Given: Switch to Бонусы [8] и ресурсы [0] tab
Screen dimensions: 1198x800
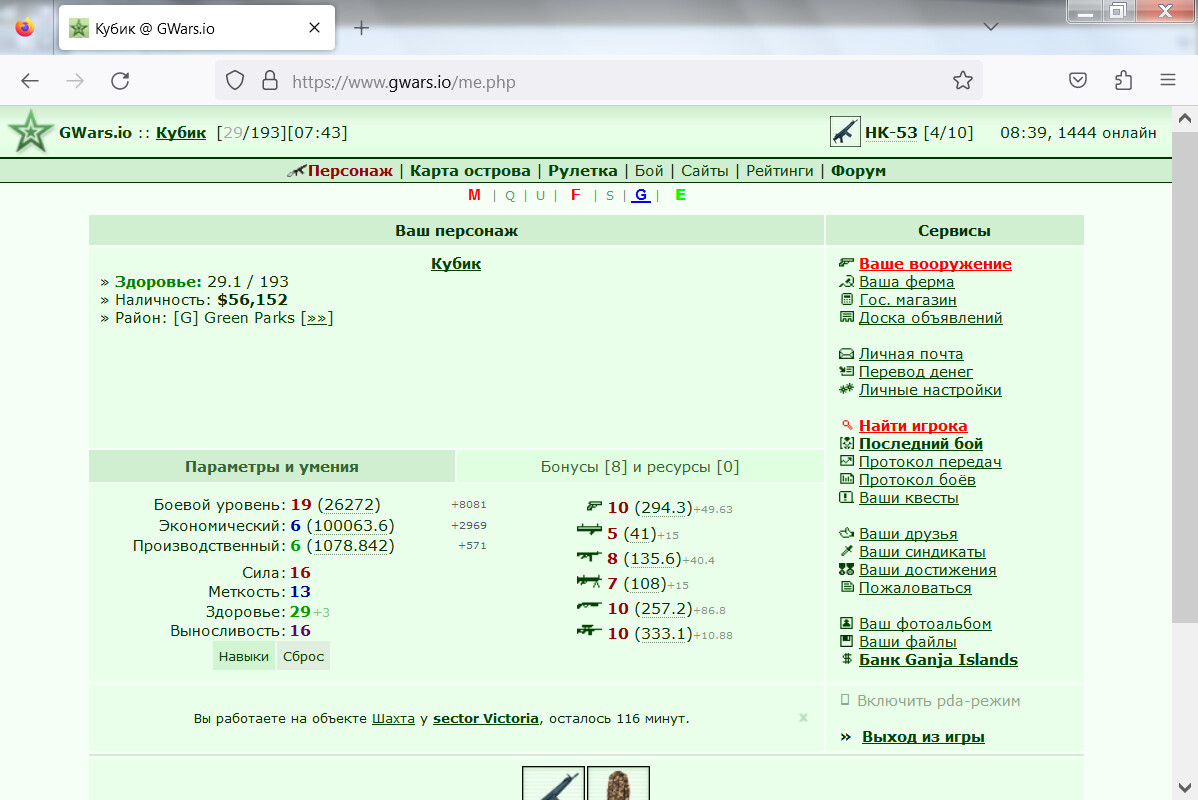Looking at the screenshot, I should (639, 466).
